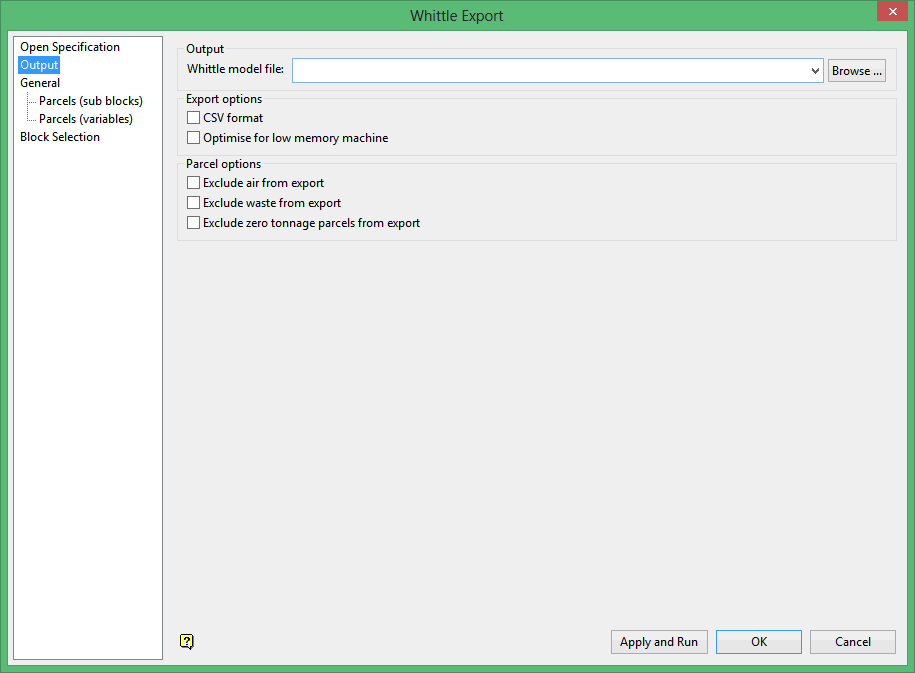
Task: Open the General section in tree
Action: coord(40,83)
